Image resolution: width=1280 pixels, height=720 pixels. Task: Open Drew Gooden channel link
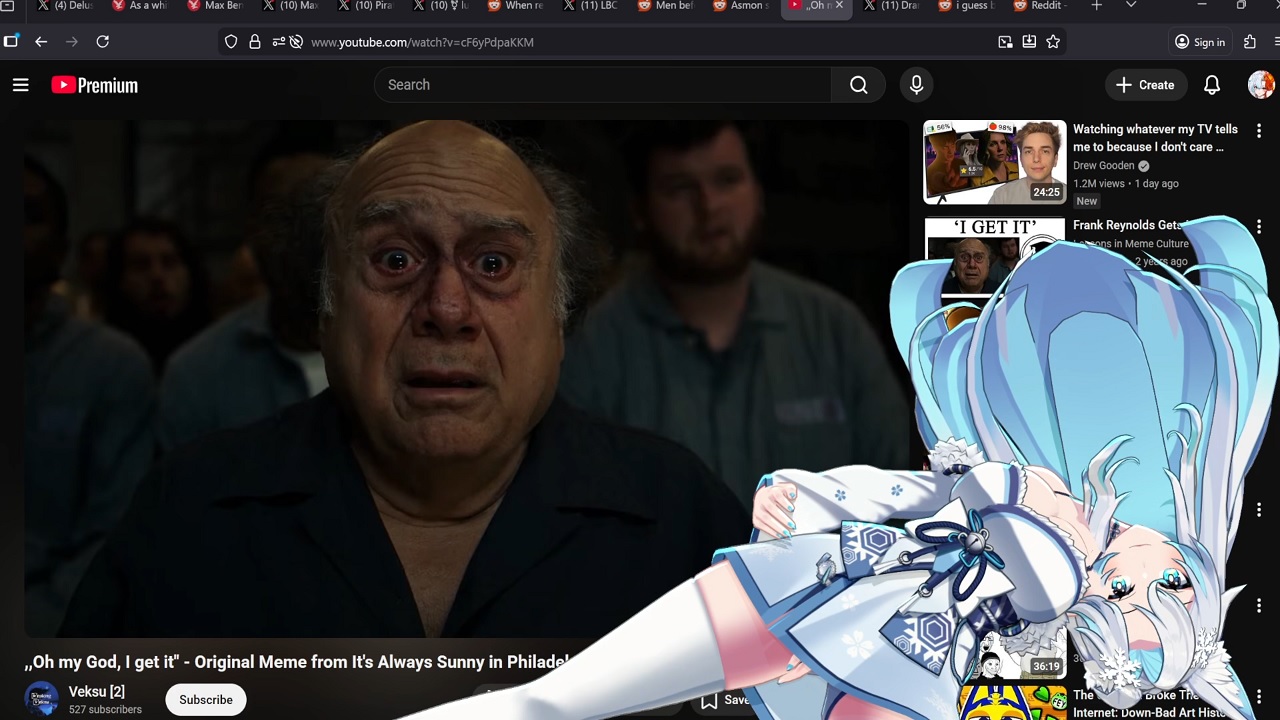1104,166
